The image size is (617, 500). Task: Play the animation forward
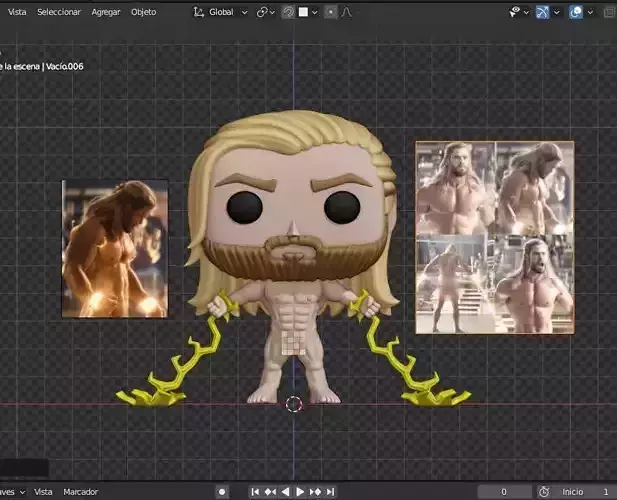click(x=300, y=492)
